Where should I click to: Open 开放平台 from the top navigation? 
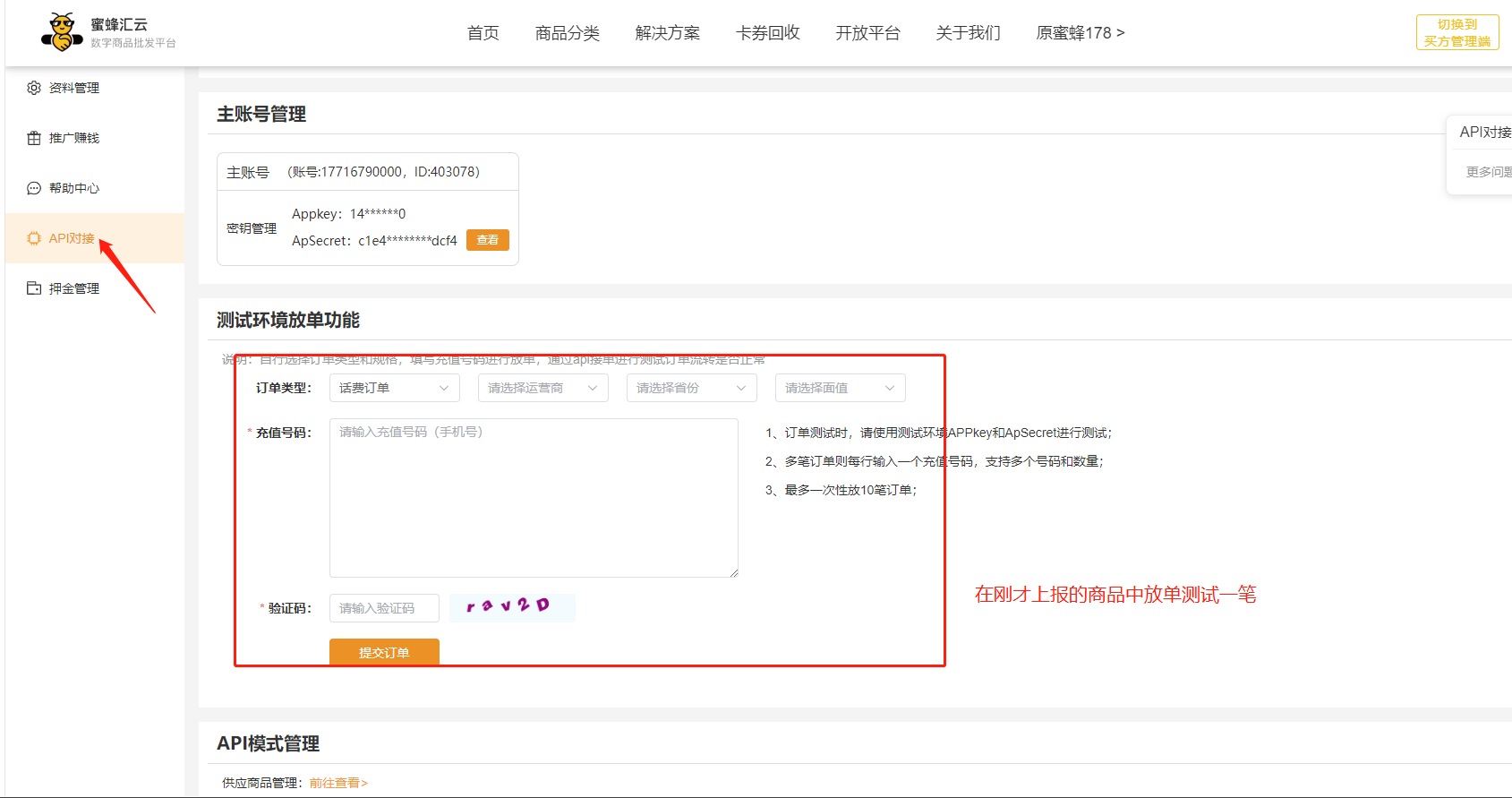pyautogui.click(x=867, y=33)
